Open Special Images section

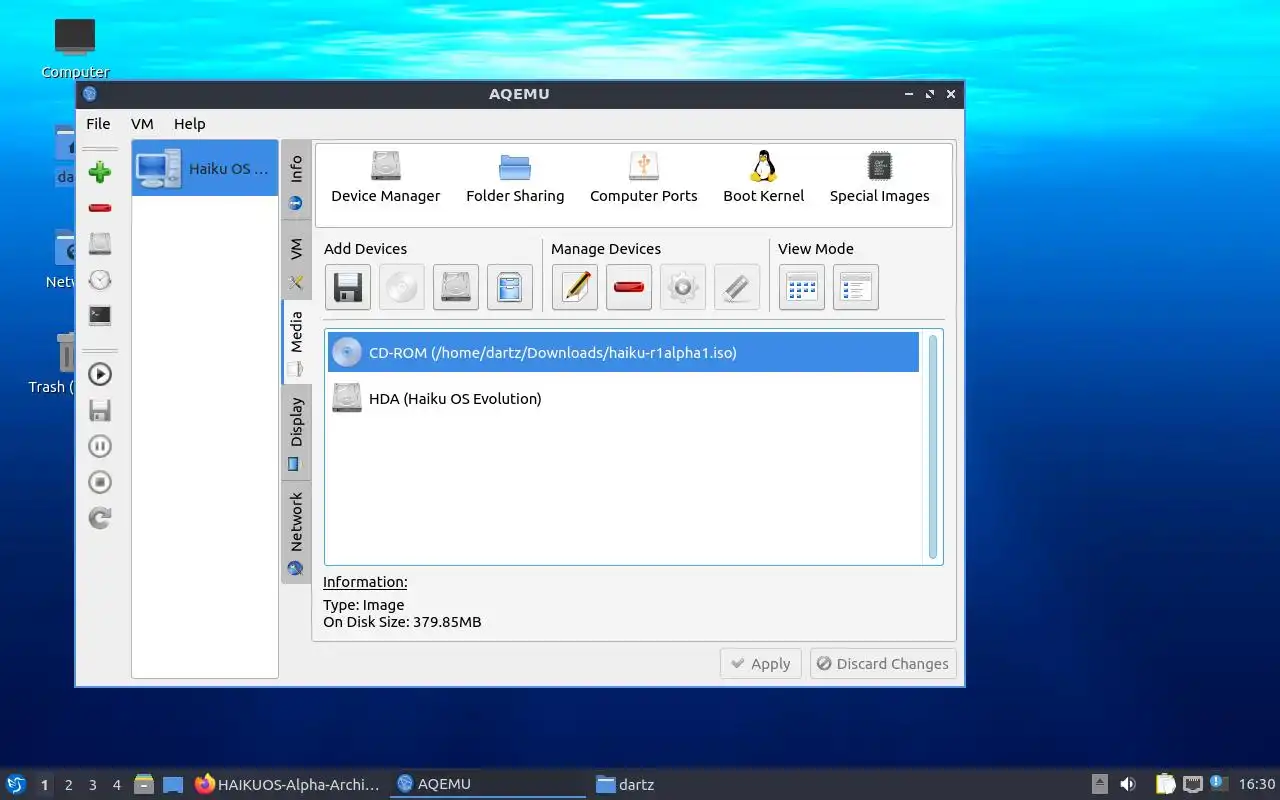[880, 177]
